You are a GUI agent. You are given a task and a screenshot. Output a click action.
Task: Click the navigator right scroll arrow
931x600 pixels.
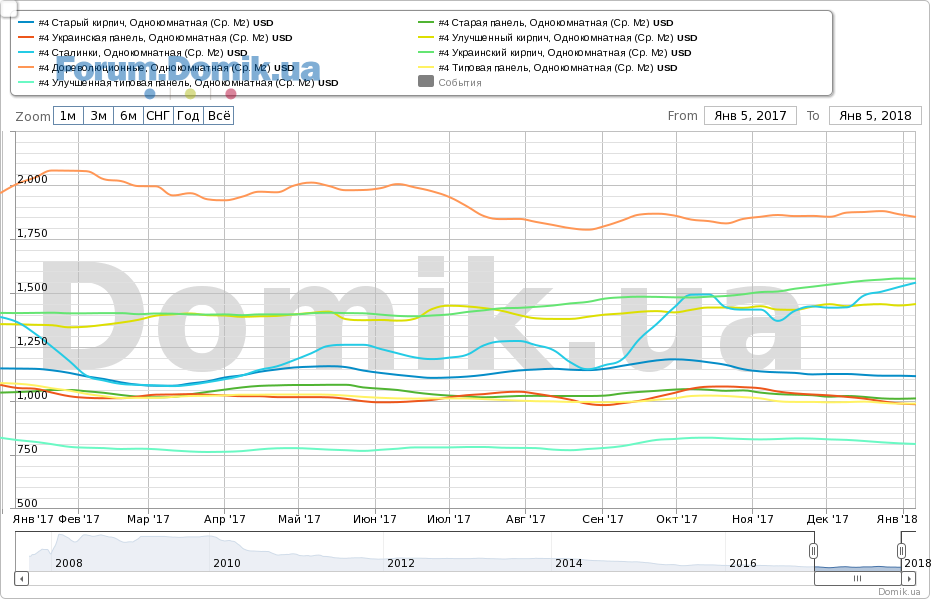point(908,578)
